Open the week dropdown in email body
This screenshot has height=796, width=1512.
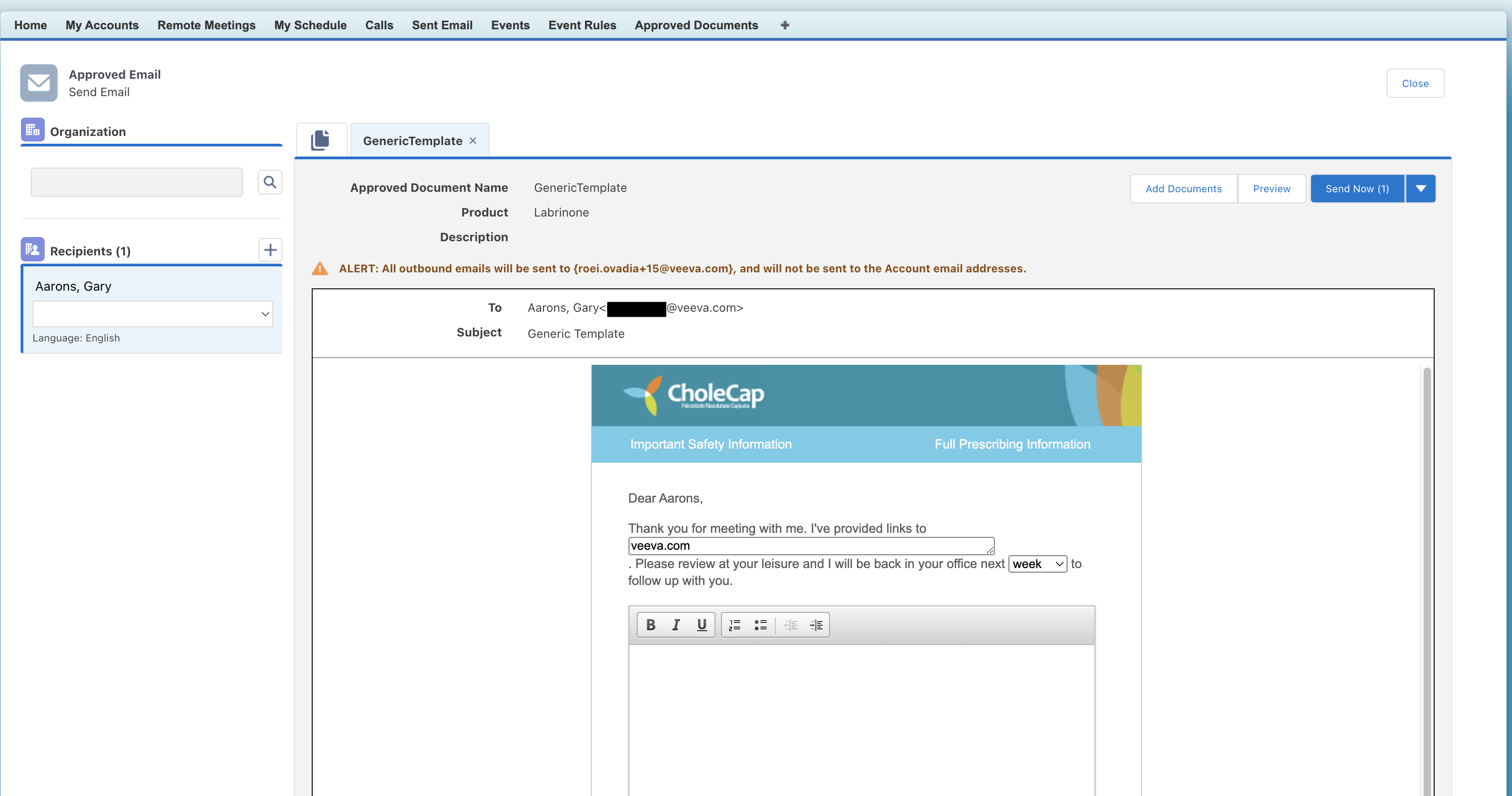click(x=1037, y=564)
